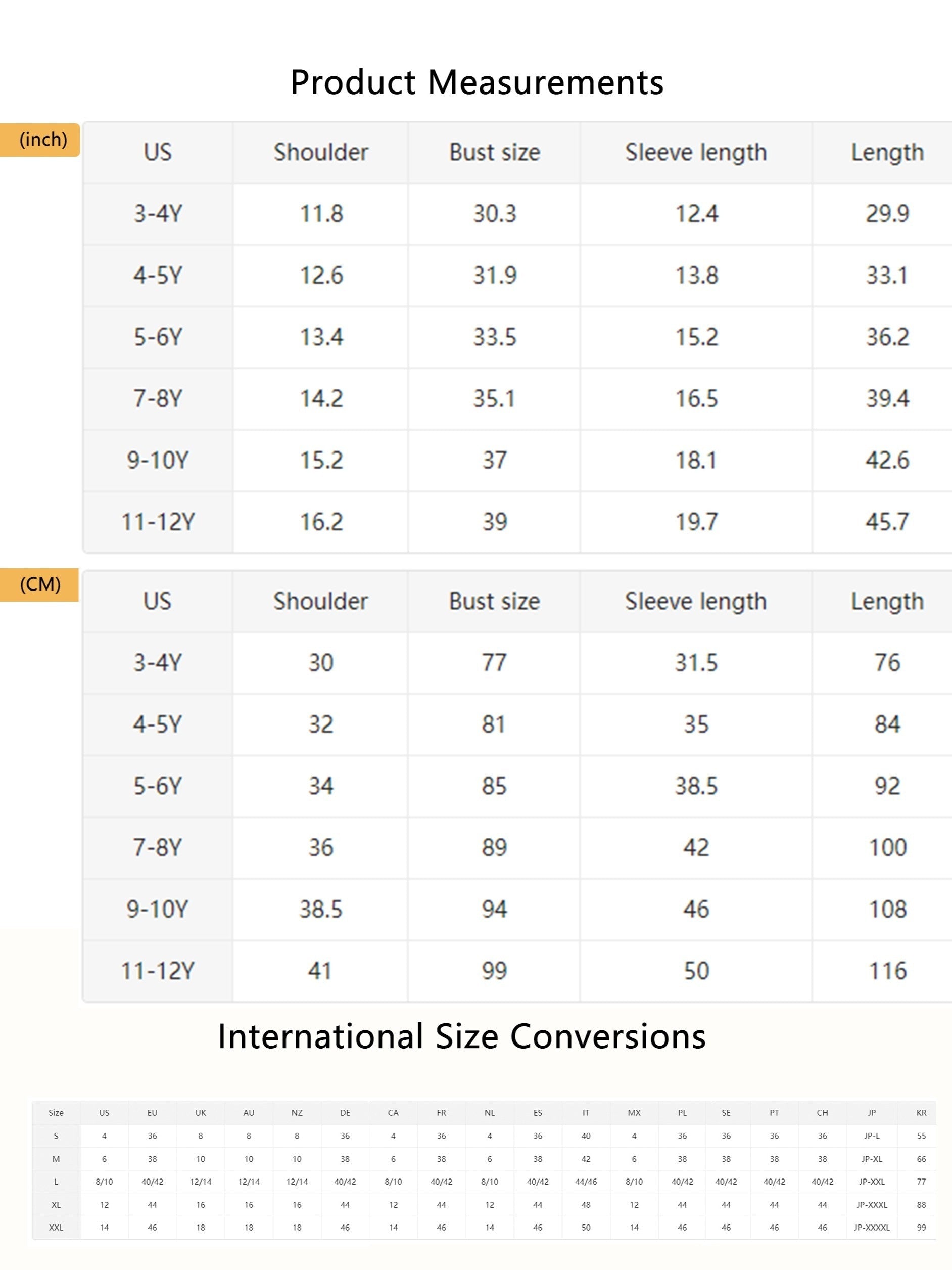Click the Size header cell in conversions table
The image size is (952, 1270).
[x=56, y=1113]
